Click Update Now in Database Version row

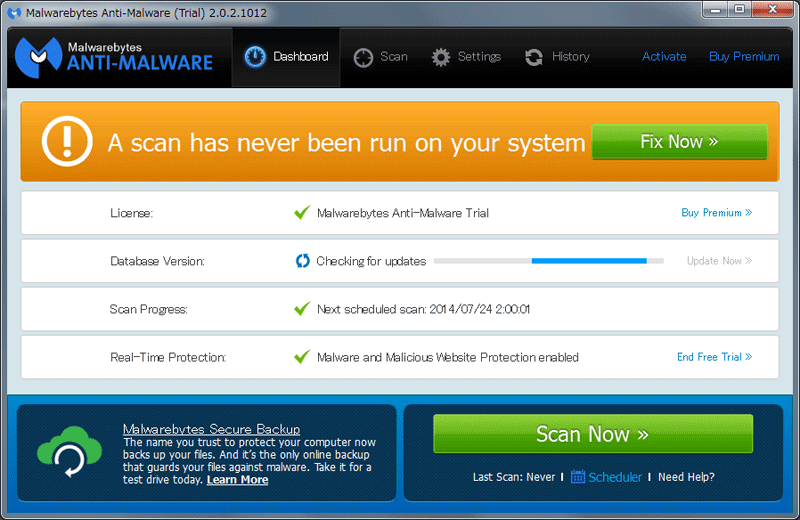coord(719,261)
